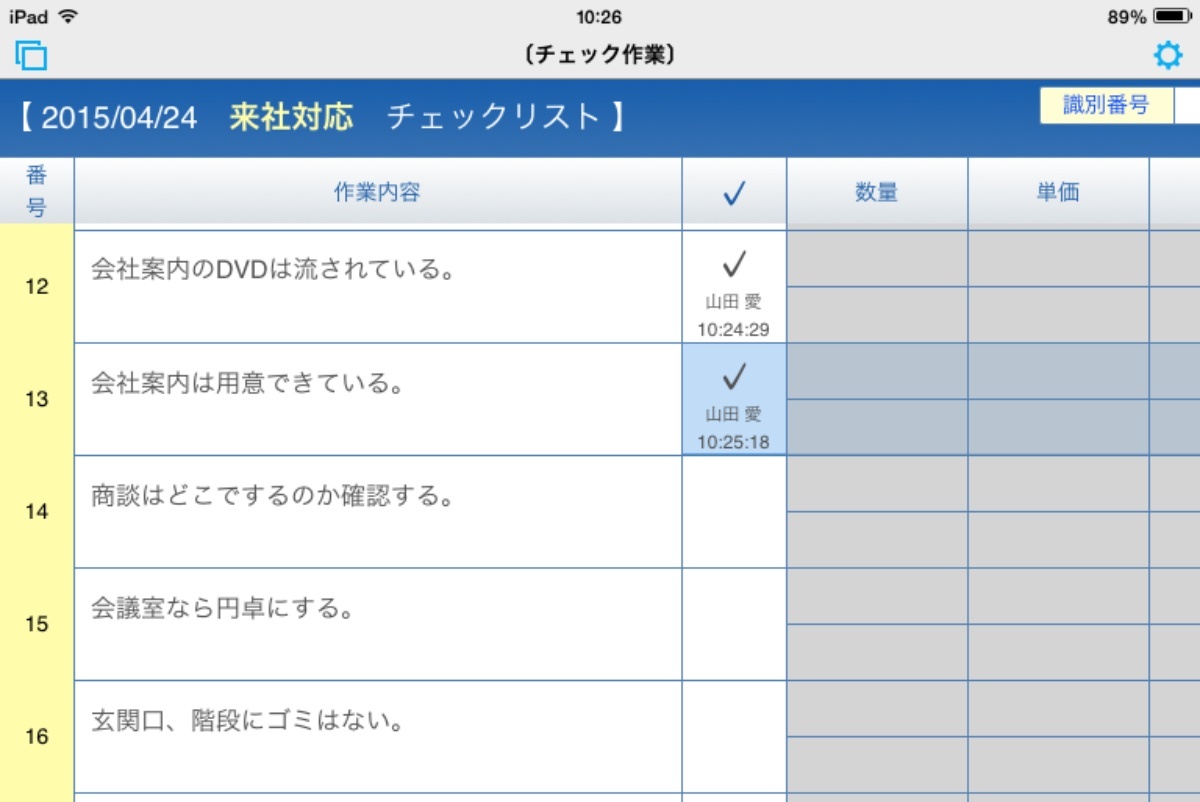Screen dimensions: 1200x802
Task: Tap the 識別番号 label button
Action: click(x=1106, y=105)
